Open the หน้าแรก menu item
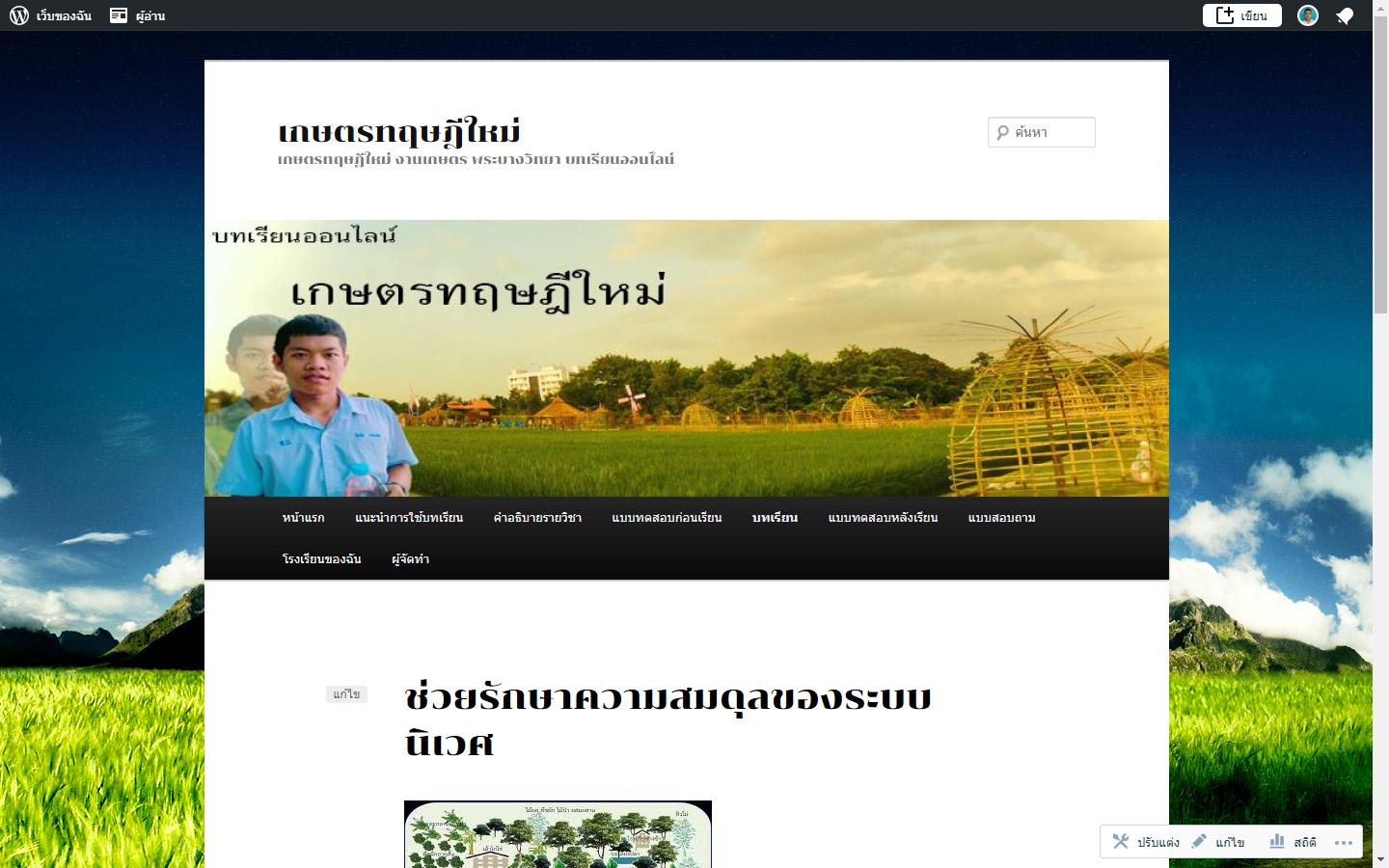Image resolution: width=1389 pixels, height=868 pixels. (x=303, y=518)
